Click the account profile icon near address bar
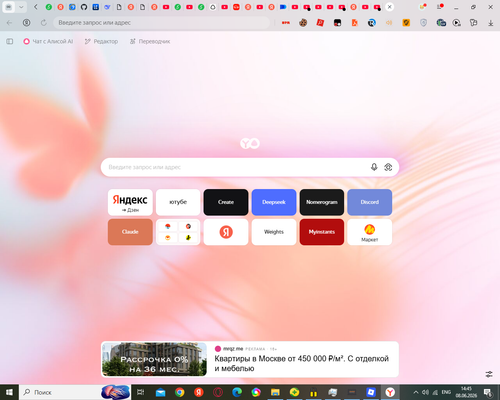500x400 pixels. pos(26,23)
